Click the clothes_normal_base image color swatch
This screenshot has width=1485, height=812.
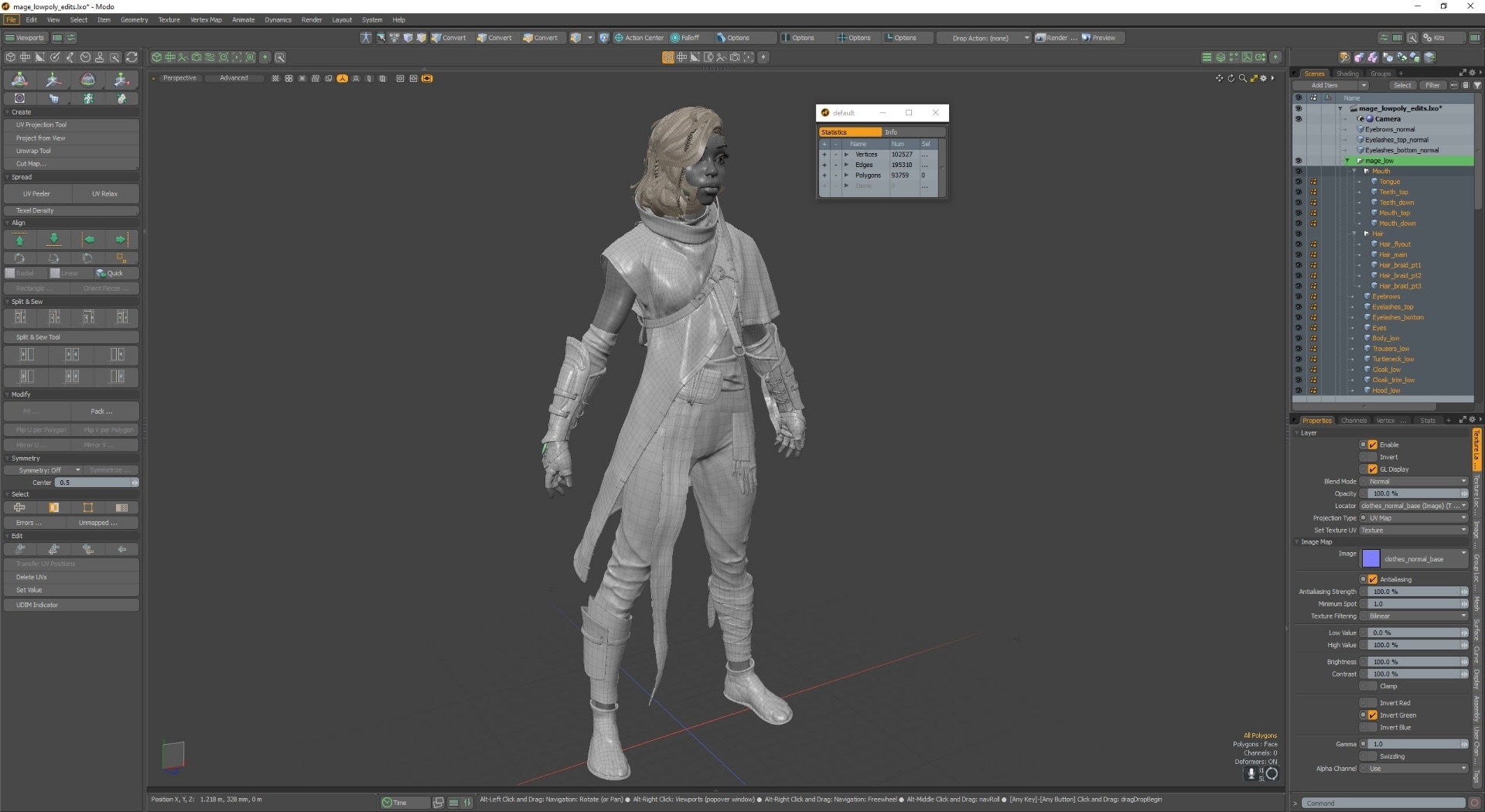coord(1371,558)
